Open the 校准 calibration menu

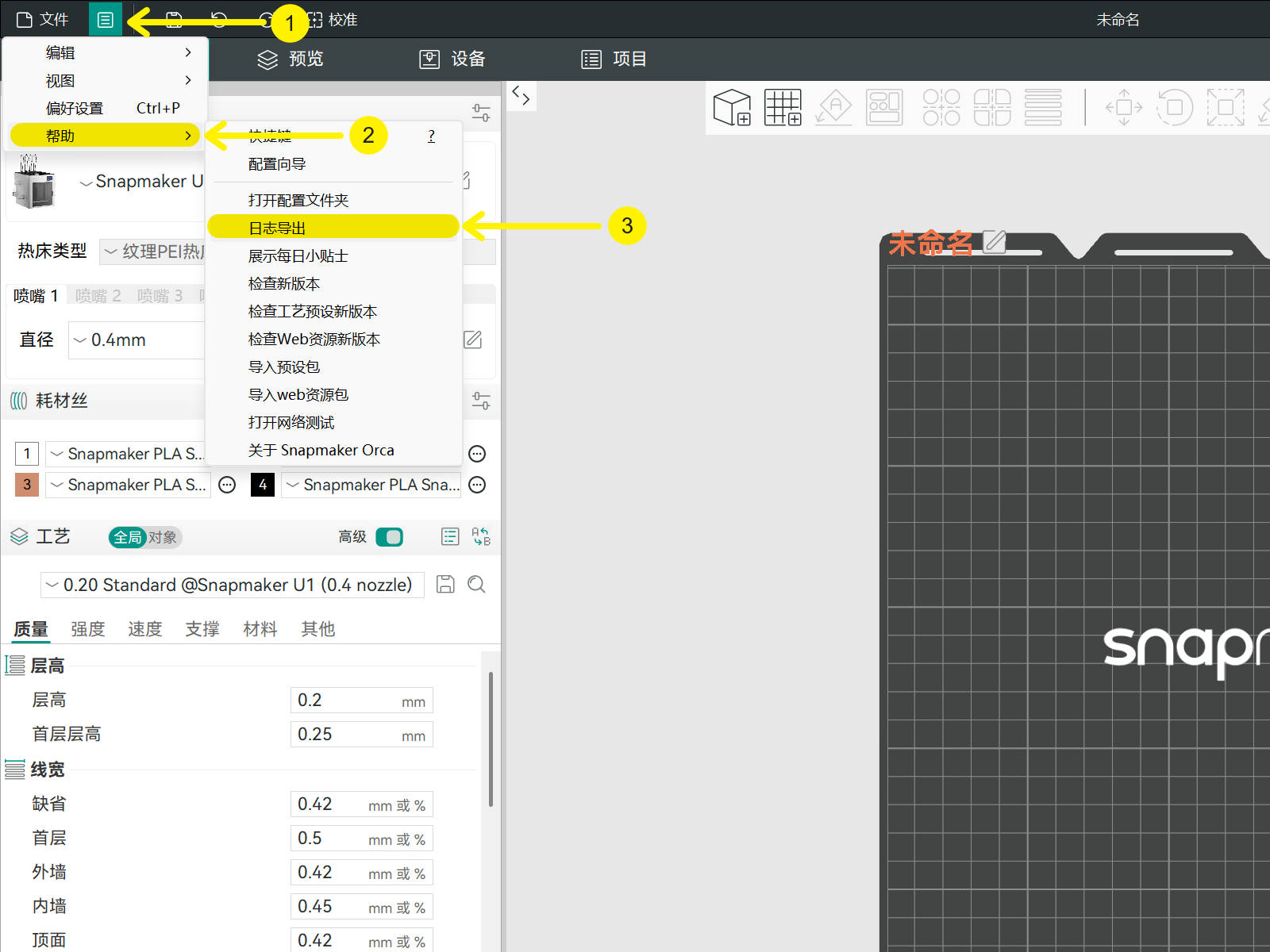click(x=332, y=20)
